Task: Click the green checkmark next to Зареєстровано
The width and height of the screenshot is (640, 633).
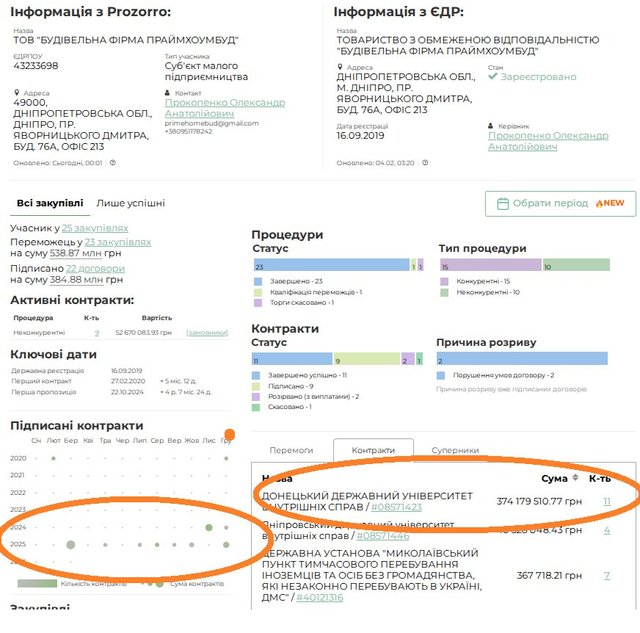Action: [x=492, y=77]
